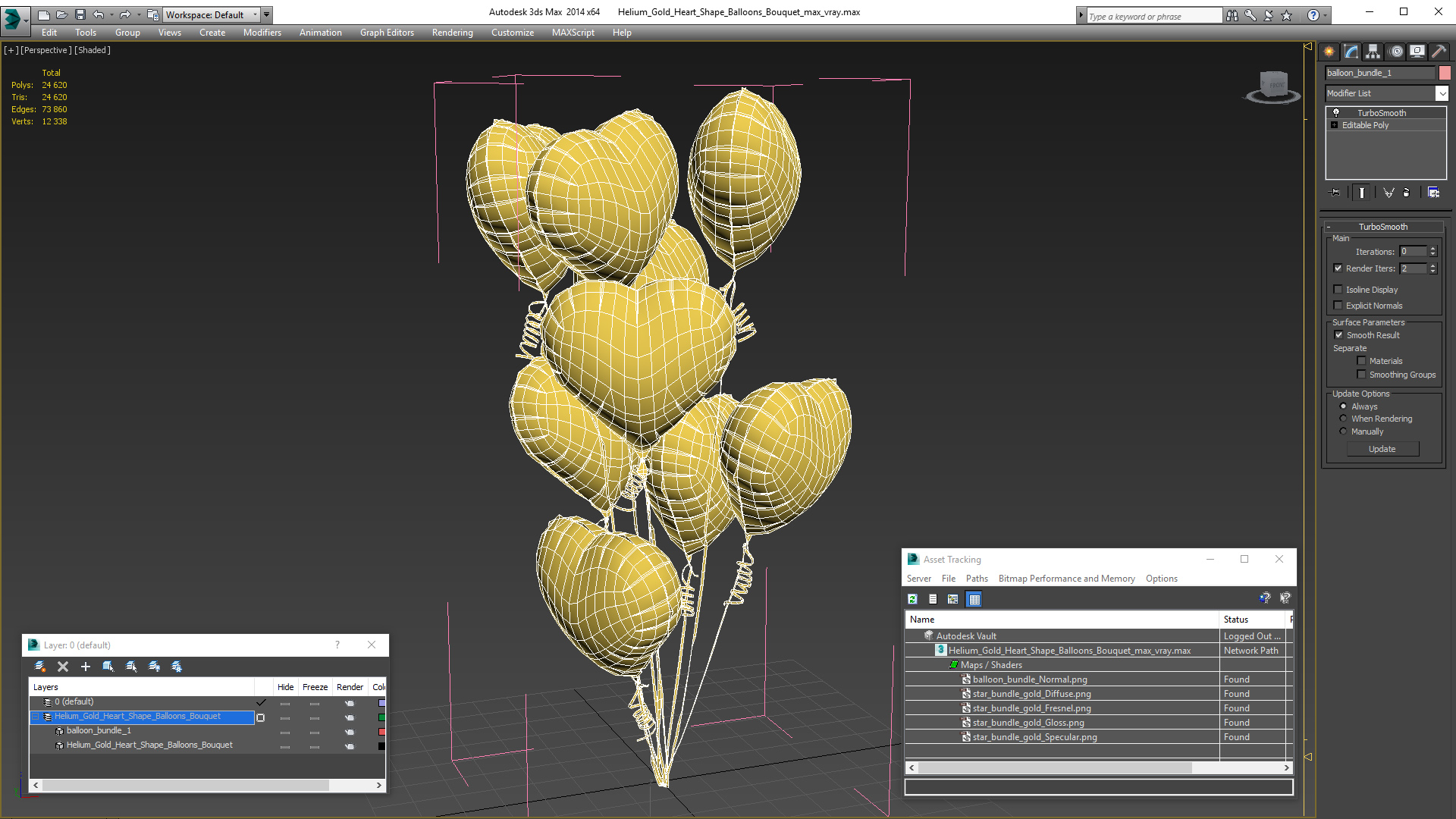
Task: Toggle TurboSmooth modifier lightbulb on/off
Action: coord(1336,112)
